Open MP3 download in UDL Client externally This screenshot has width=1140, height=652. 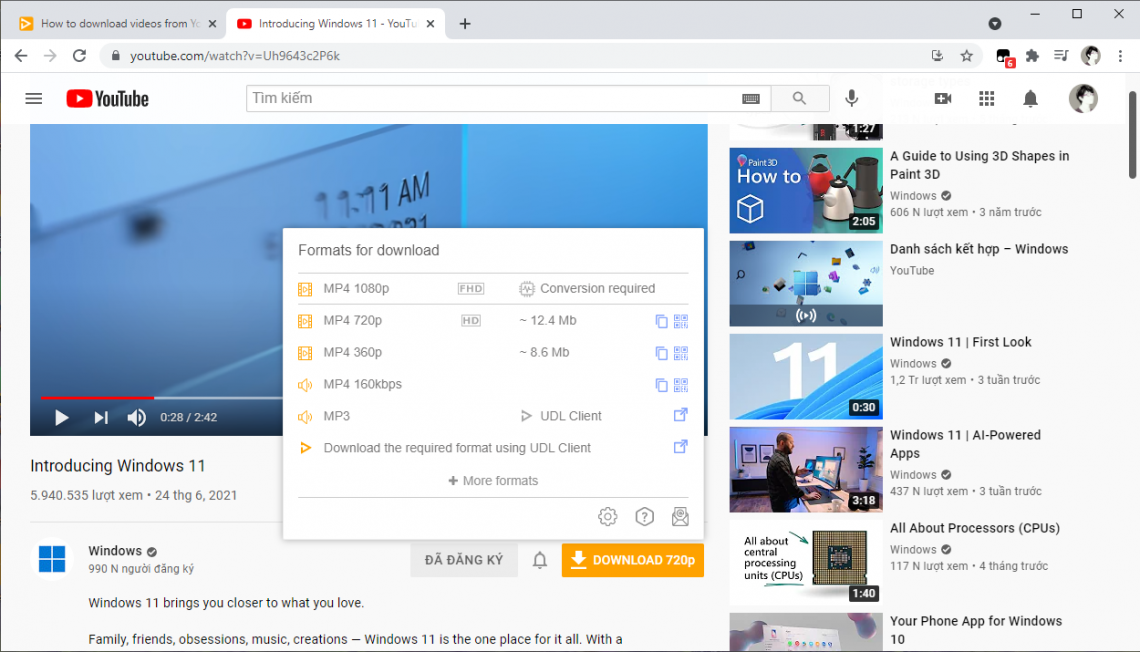681,415
